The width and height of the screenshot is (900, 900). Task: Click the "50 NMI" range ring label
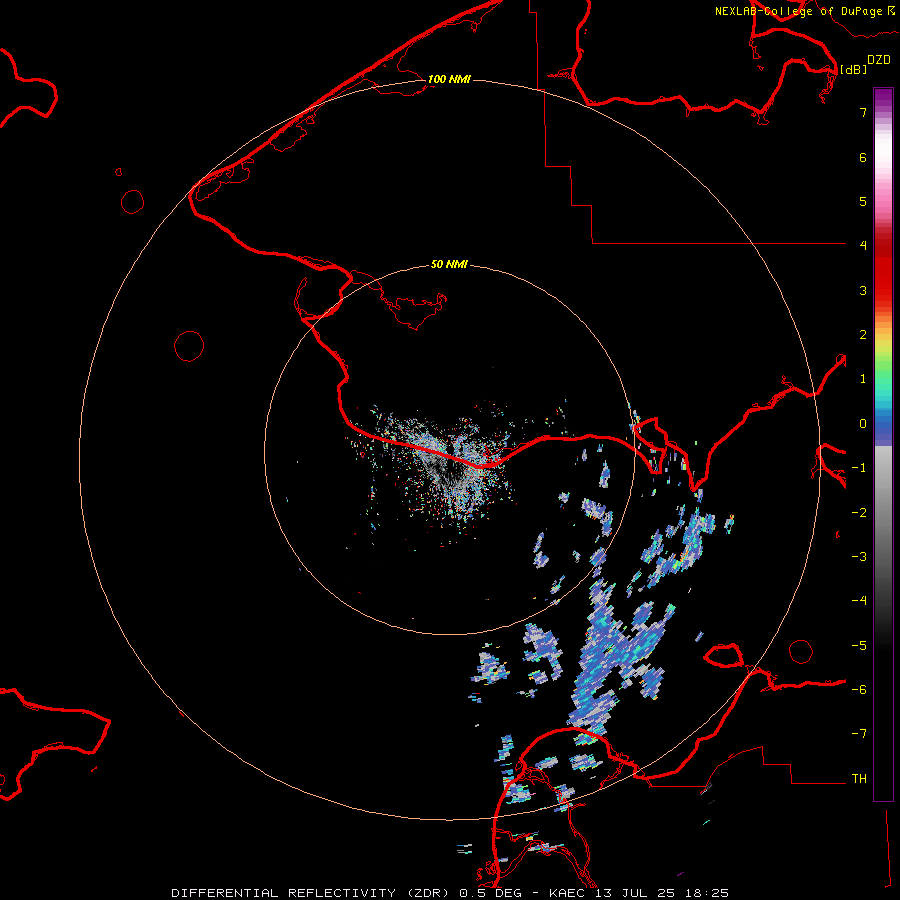449,265
